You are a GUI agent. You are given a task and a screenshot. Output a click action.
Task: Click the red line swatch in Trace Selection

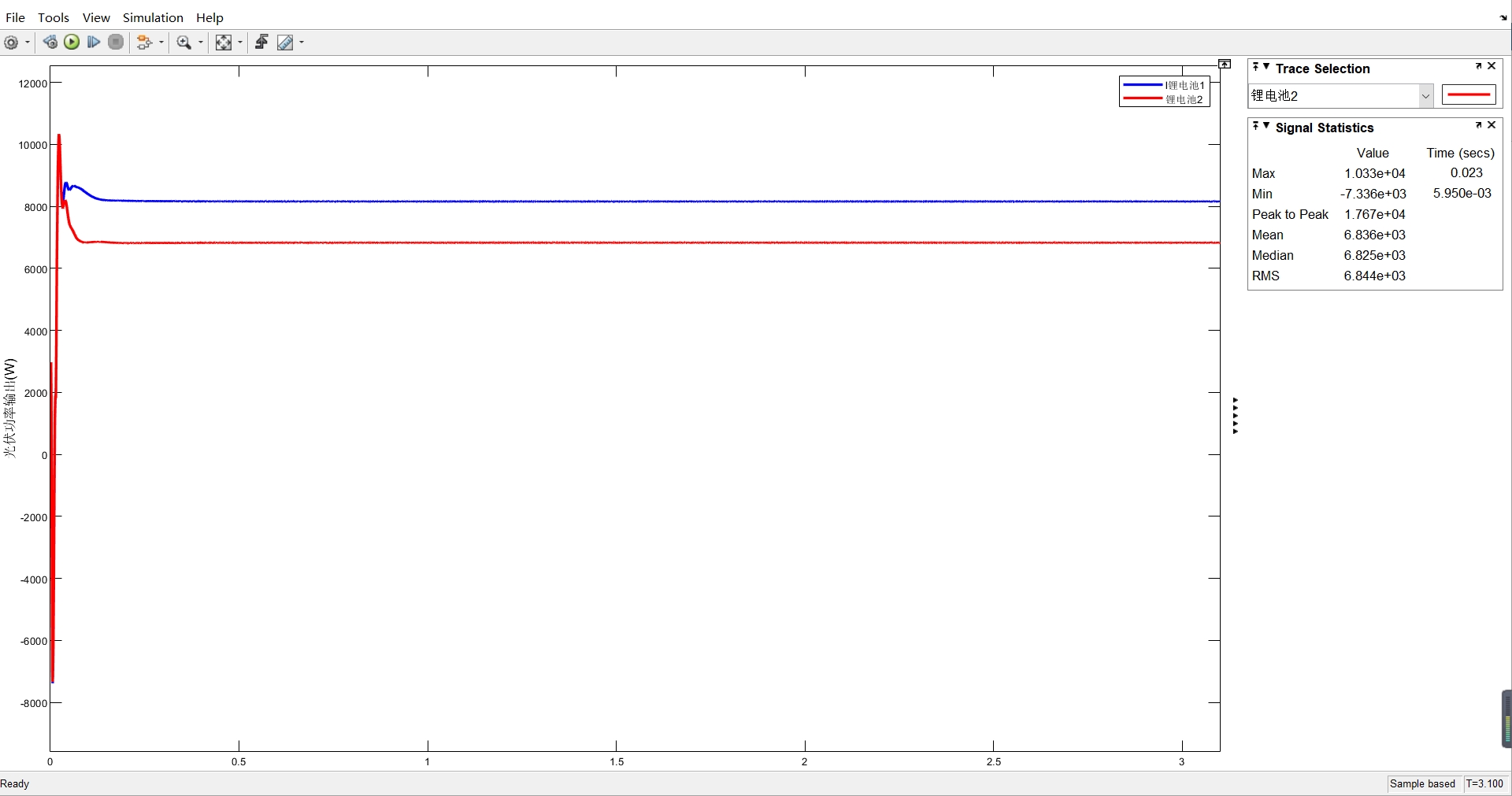click(1469, 95)
